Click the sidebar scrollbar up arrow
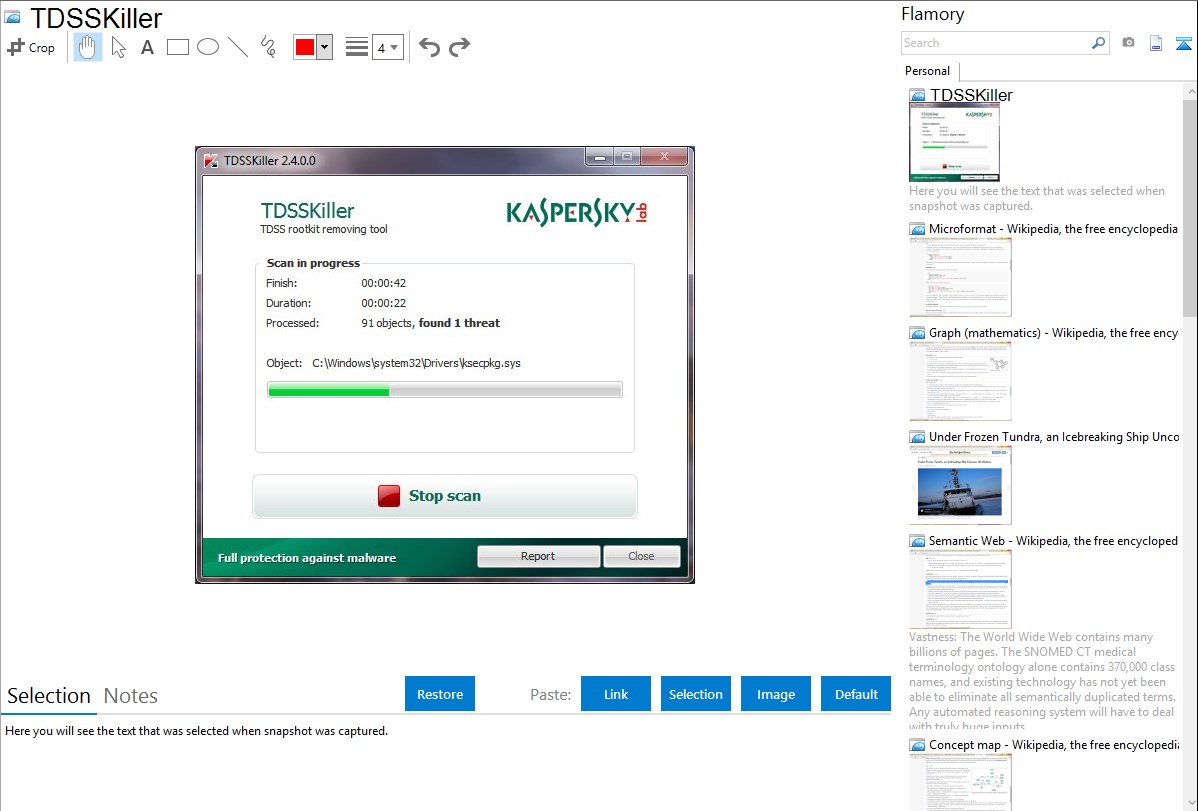The height and width of the screenshot is (811, 1198). 1190,91
